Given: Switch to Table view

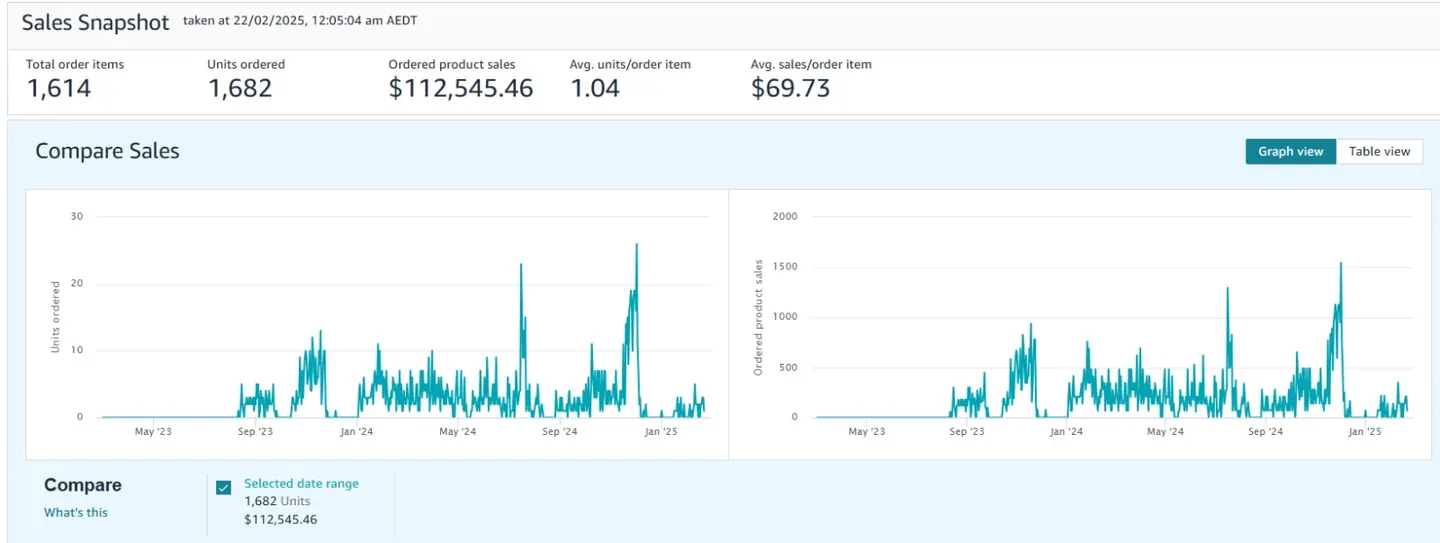Looking at the screenshot, I should [1379, 151].
